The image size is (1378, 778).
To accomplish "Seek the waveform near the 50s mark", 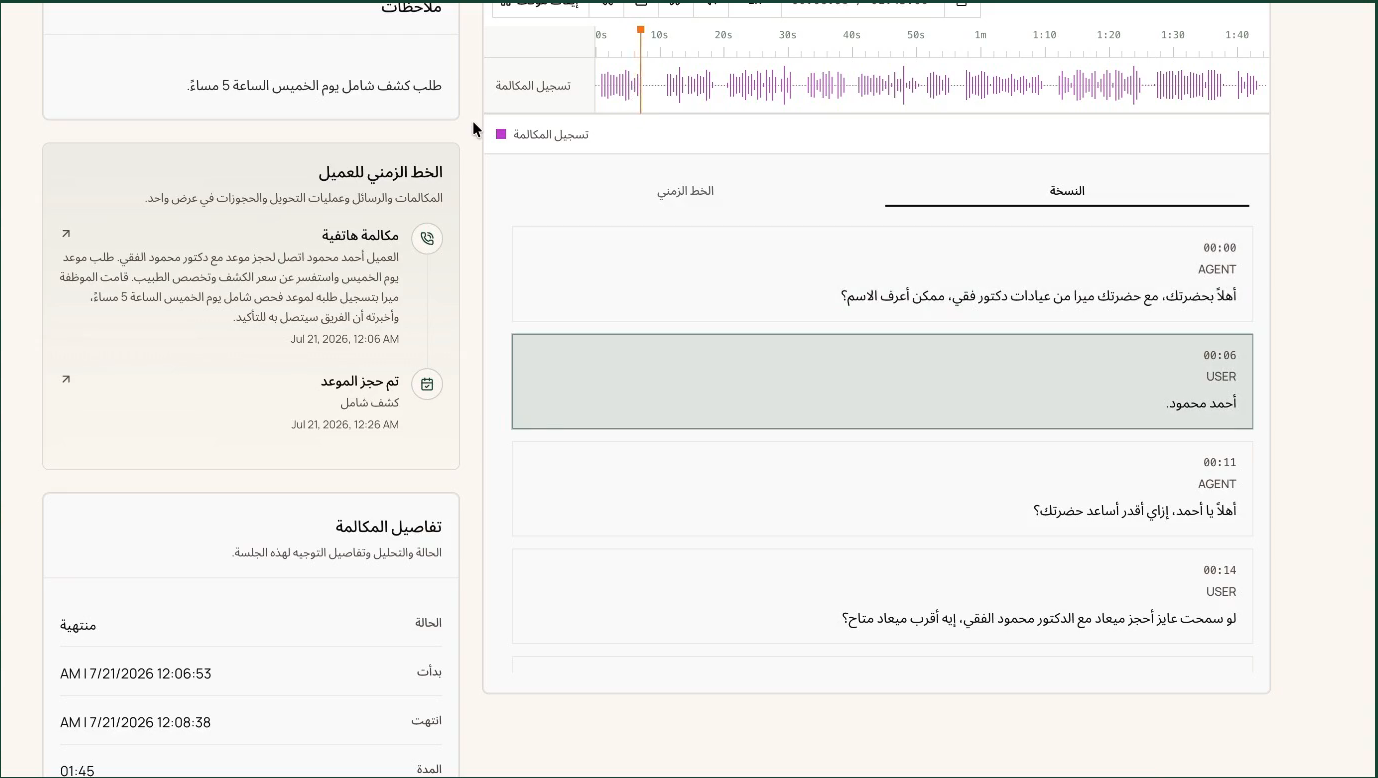I will coord(915,85).
